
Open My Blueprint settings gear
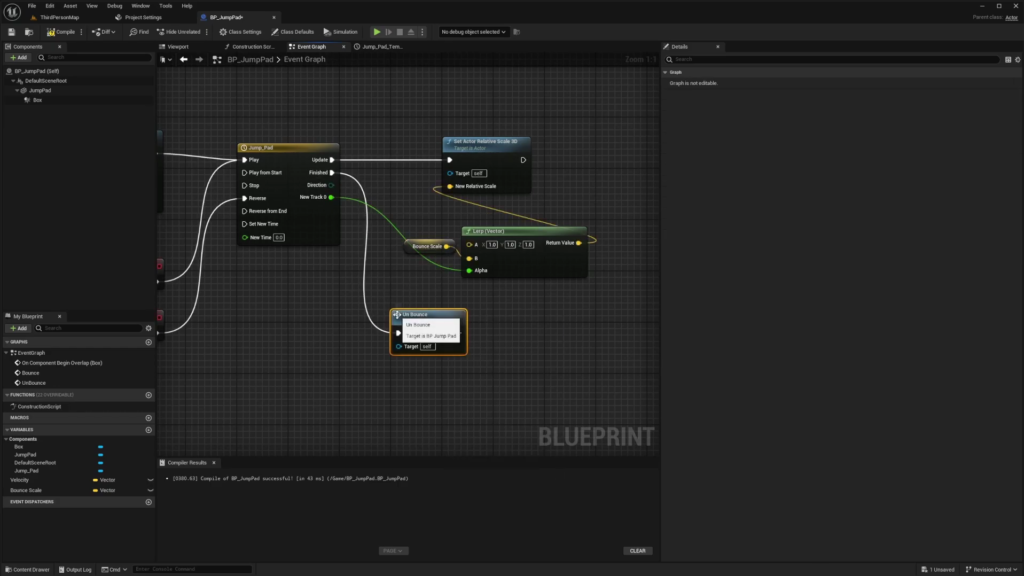click(x=148, y=328)
